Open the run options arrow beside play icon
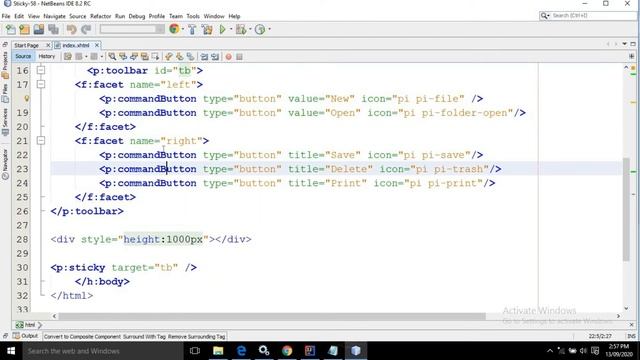640x360 pixels. [231, 29]
